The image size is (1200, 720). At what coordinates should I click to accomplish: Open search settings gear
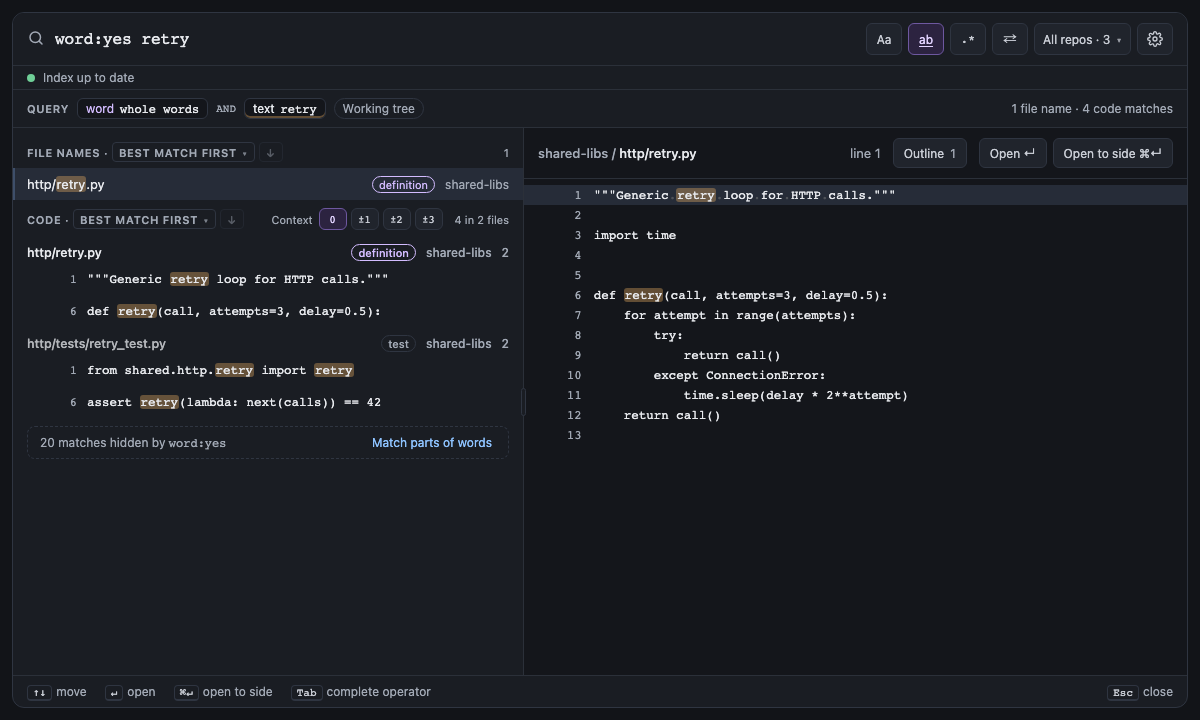coord(1155,39)
